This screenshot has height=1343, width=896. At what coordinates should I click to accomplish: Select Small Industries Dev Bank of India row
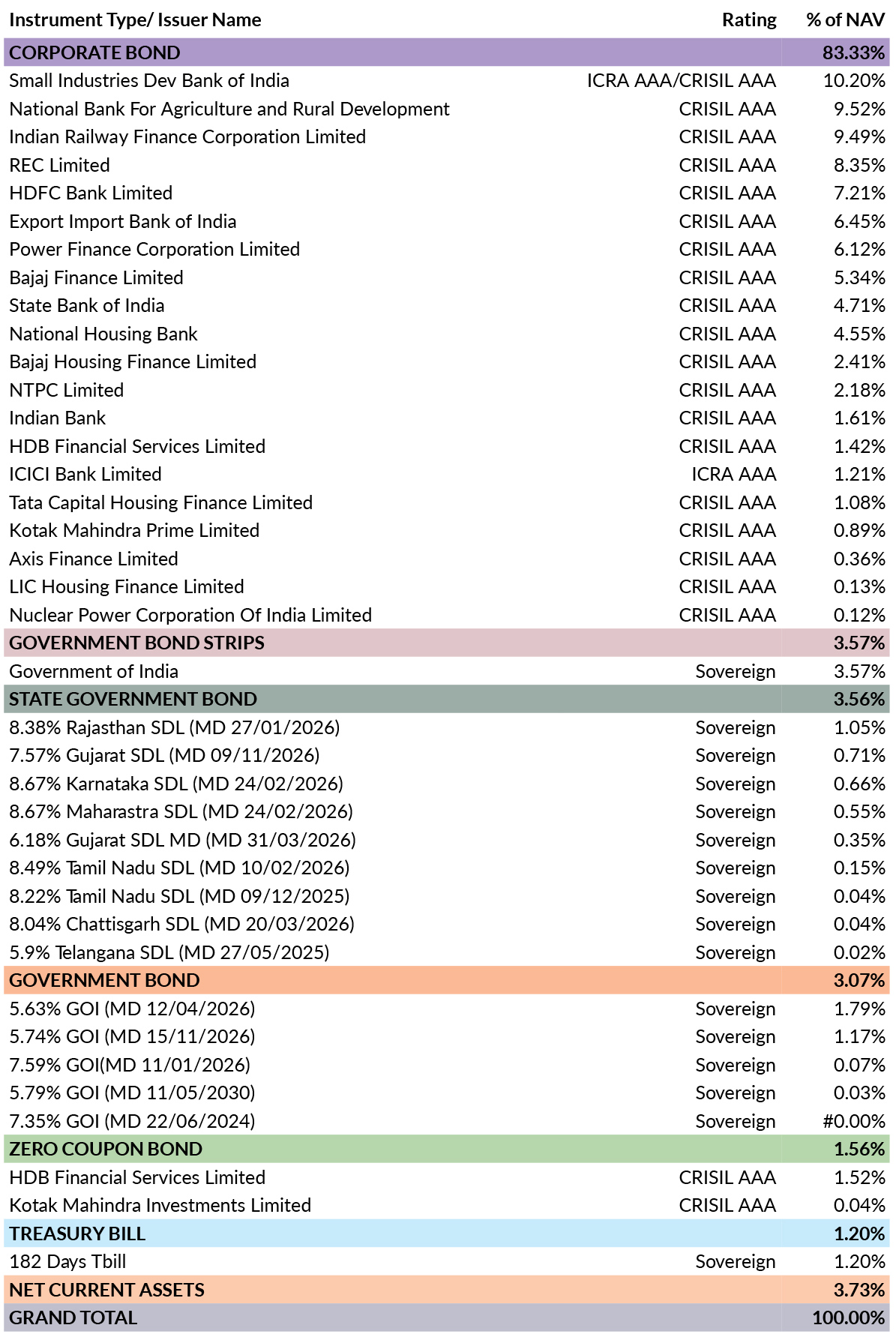(447, 81)
